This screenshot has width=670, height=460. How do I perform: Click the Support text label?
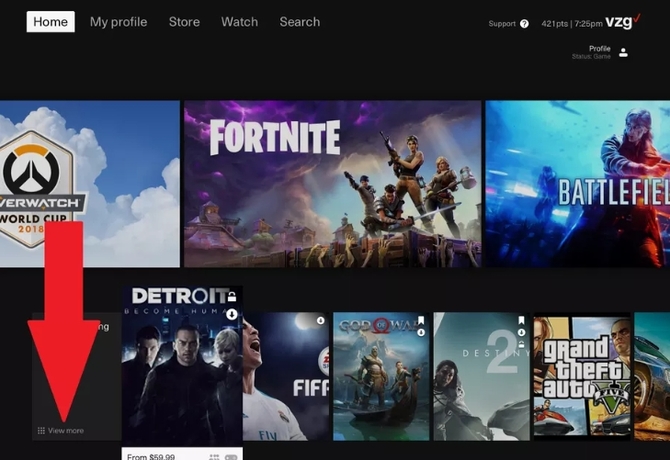[502, 23]
